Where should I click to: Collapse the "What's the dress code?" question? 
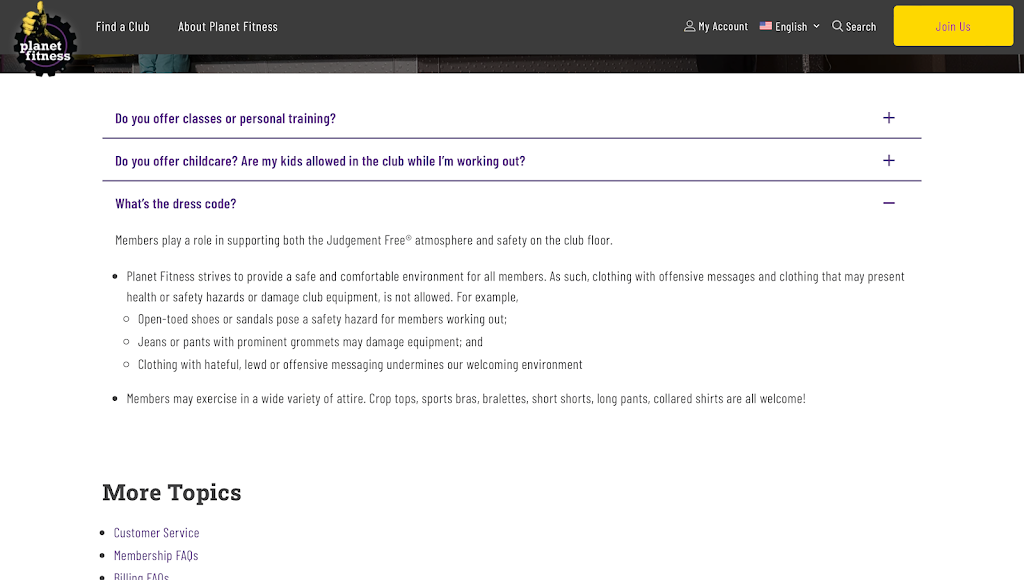click(x=176, y=204)
